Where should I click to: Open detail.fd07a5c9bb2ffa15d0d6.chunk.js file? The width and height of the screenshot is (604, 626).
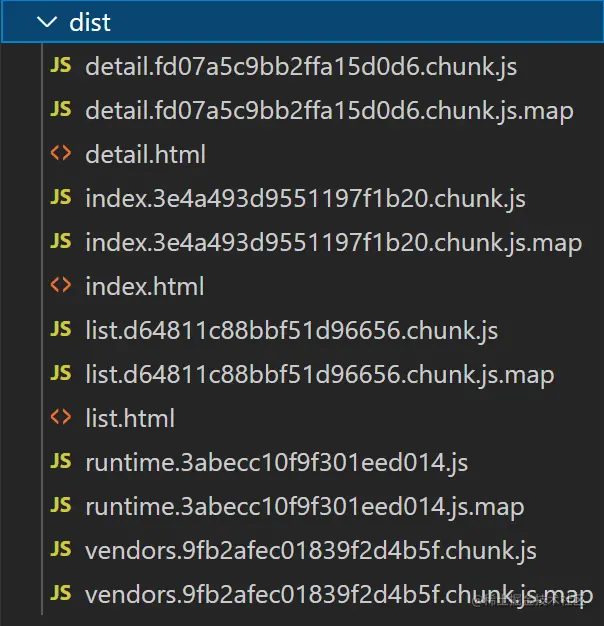pyautogui.click(x=301, y=66)
